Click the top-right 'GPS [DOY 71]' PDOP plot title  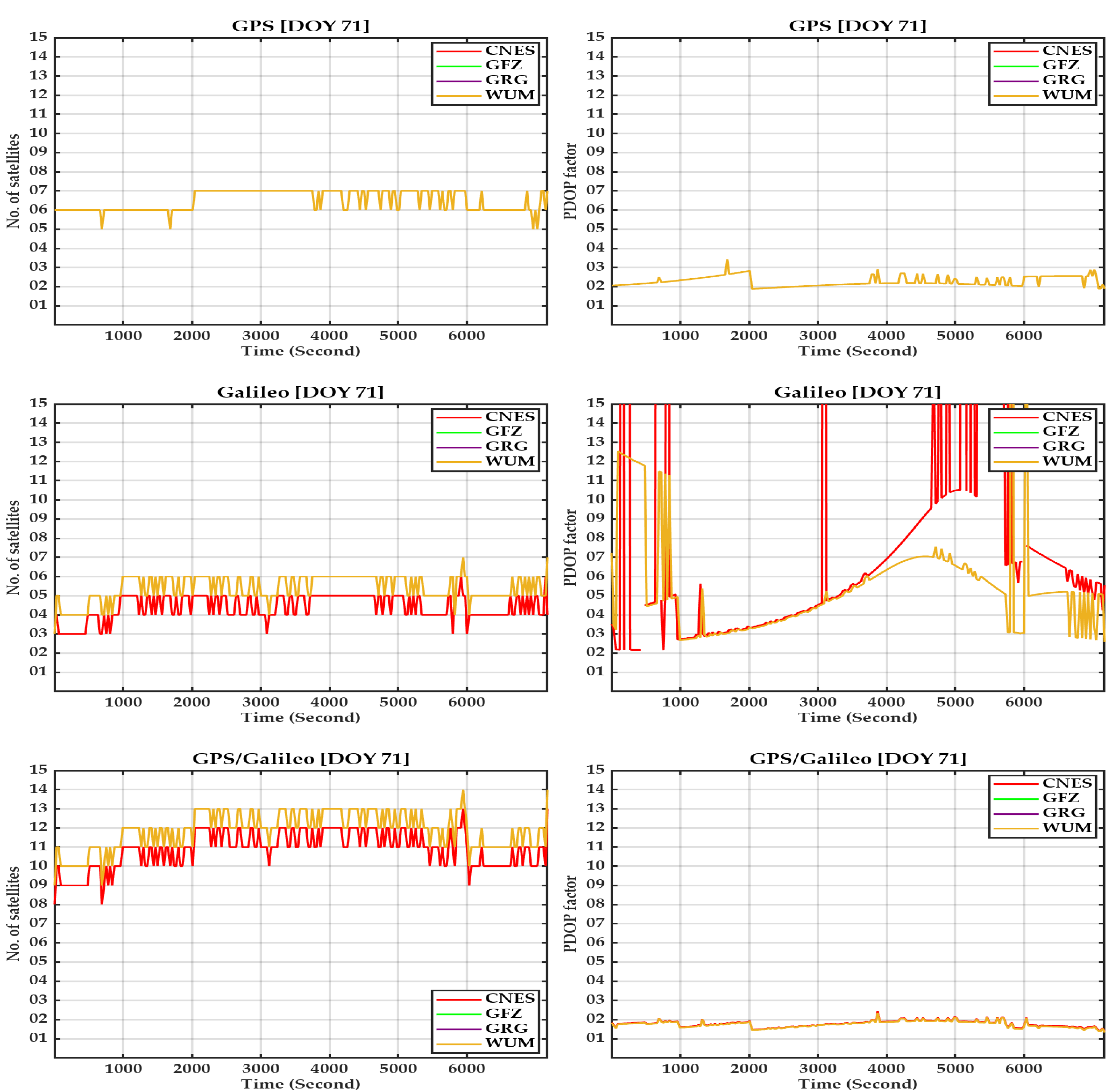tap(857, 26)
